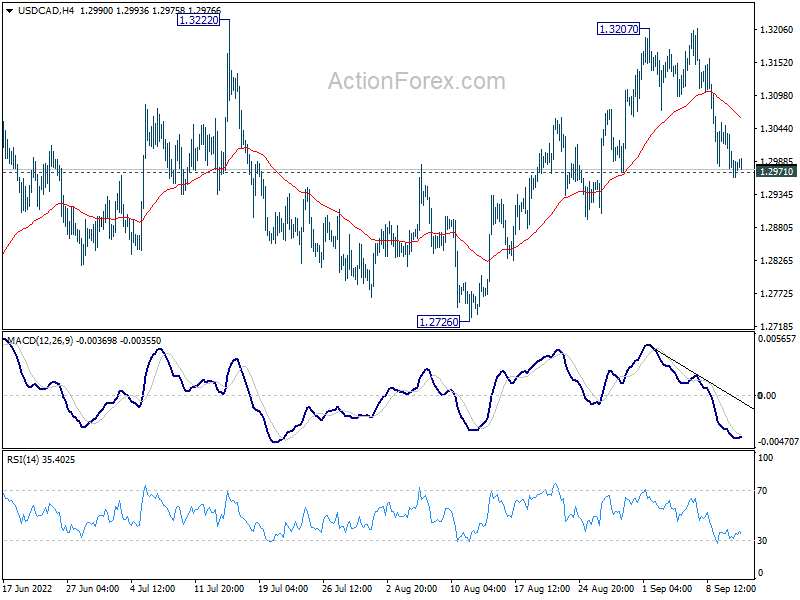Click the RSI 30 level label
800x600 pixels.
(x=762, y=540)
